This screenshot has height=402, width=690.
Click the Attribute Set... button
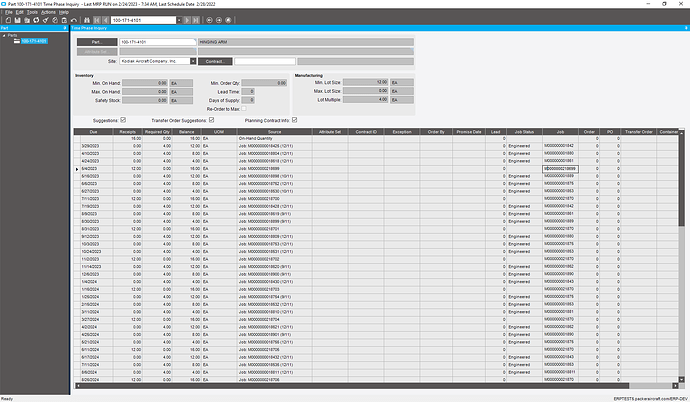tap(97, 51)
